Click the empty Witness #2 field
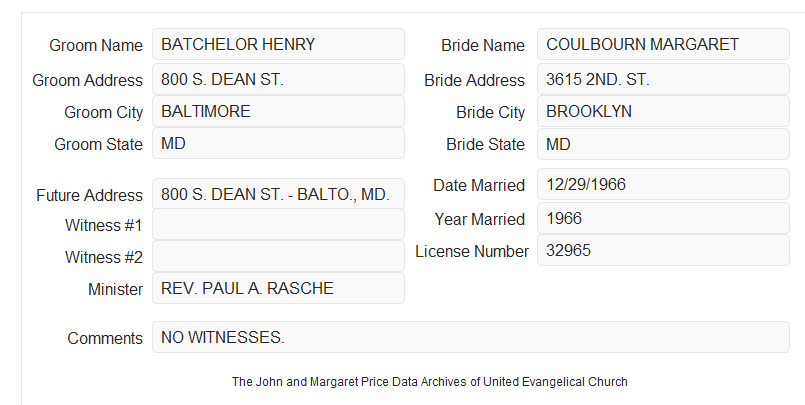 (x=278, y=256)
